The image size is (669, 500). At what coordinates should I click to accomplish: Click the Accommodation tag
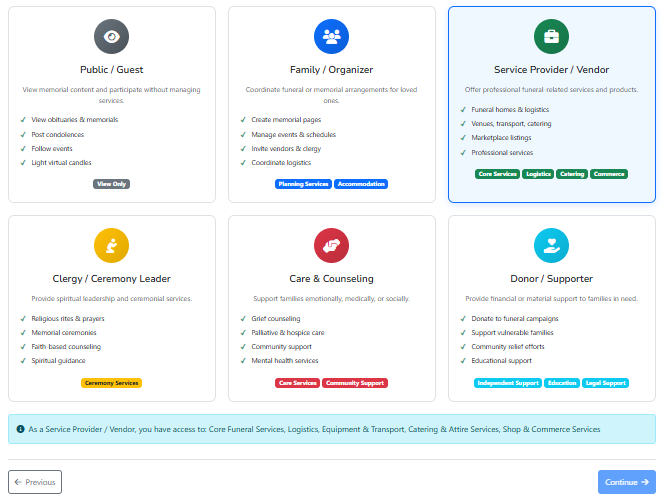point(361,184)
